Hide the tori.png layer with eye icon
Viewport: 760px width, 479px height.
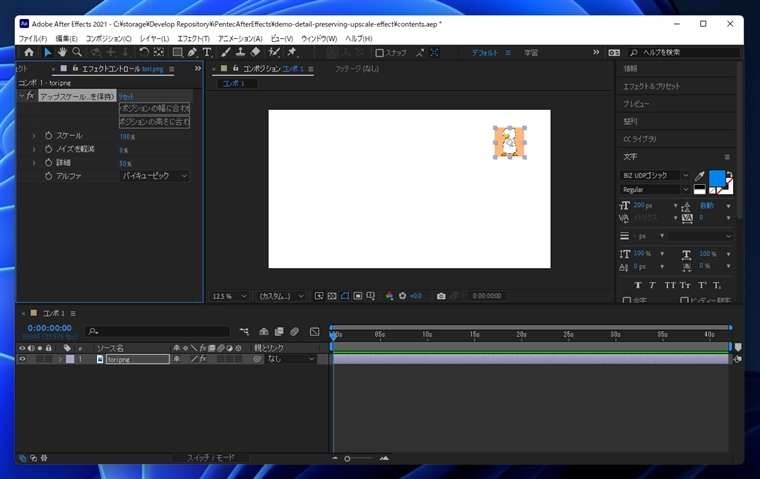(x=22, y=359)
